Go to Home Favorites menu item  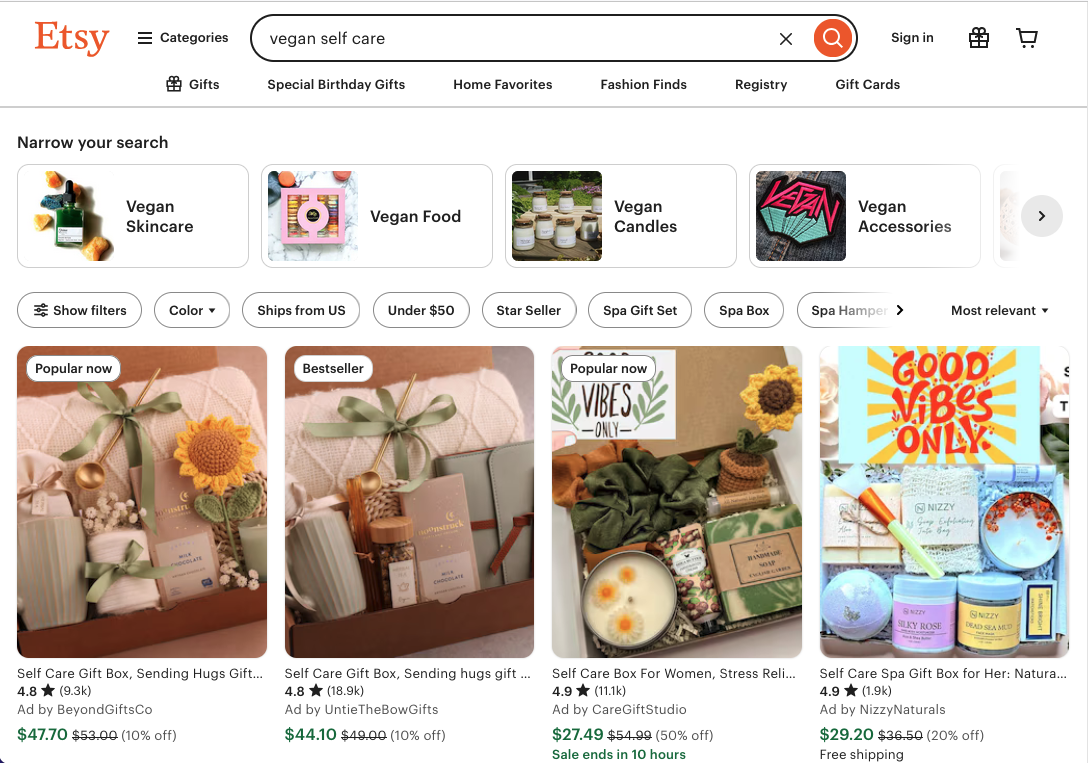click(x=502, y=85)
